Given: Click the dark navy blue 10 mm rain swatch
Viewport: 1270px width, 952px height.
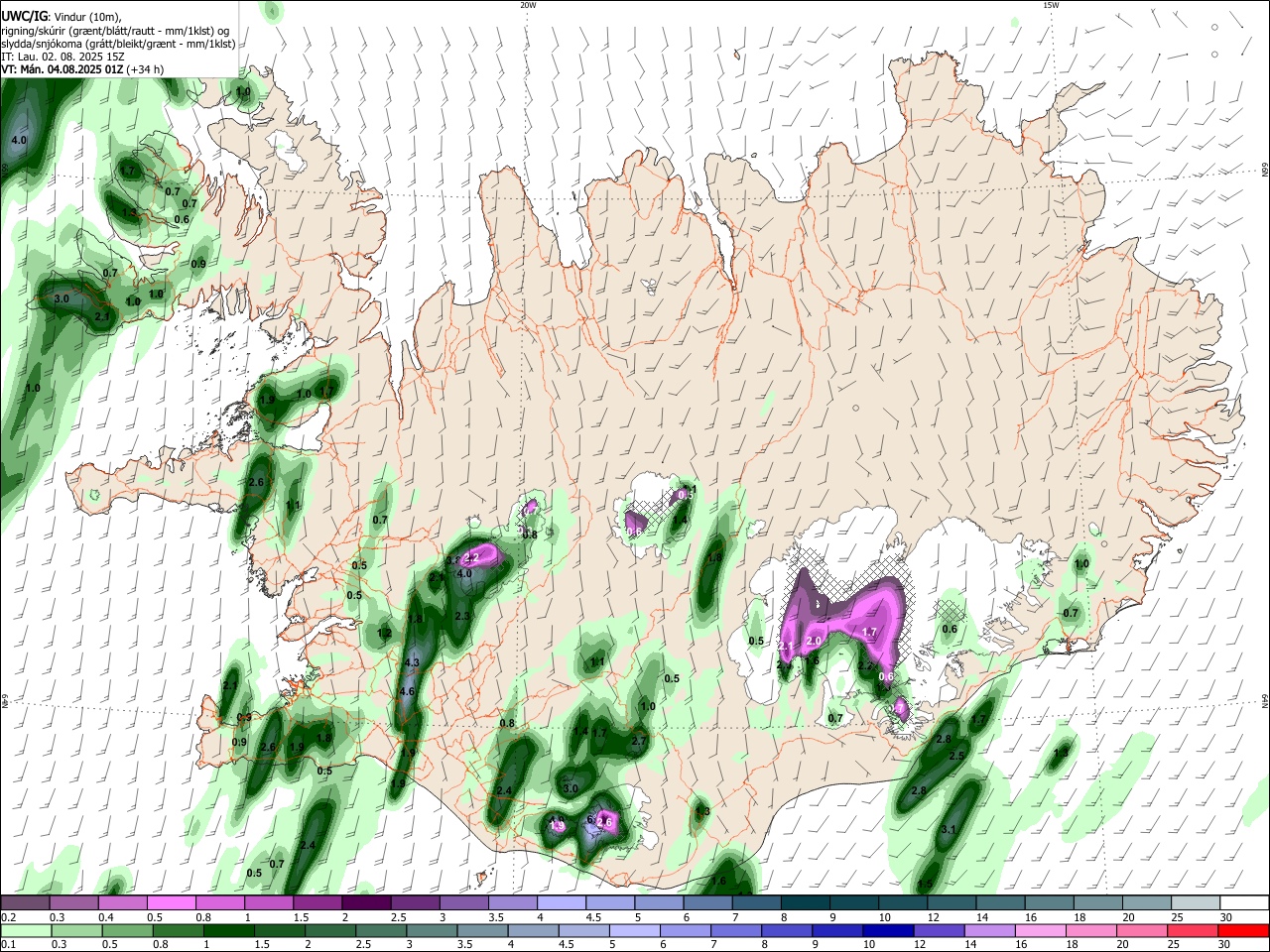Looking at the screenshot, I should pyautogui.click(x=888, y=930).
